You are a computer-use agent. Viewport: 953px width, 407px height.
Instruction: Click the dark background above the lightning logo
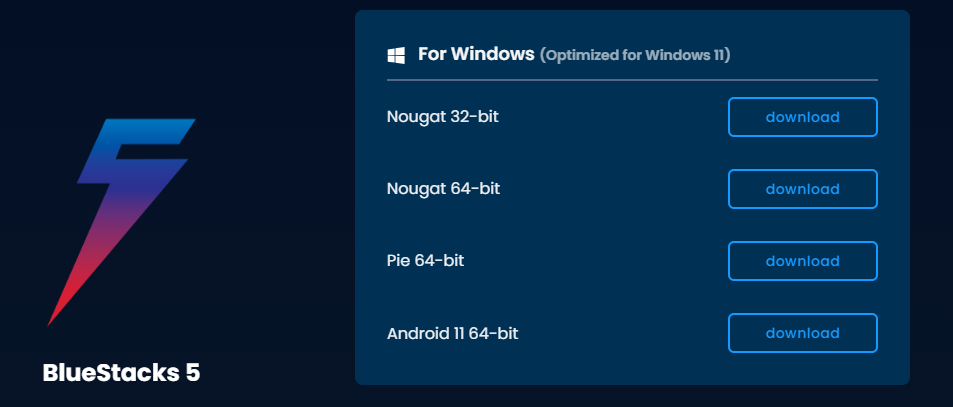click(x=122, y=61)
